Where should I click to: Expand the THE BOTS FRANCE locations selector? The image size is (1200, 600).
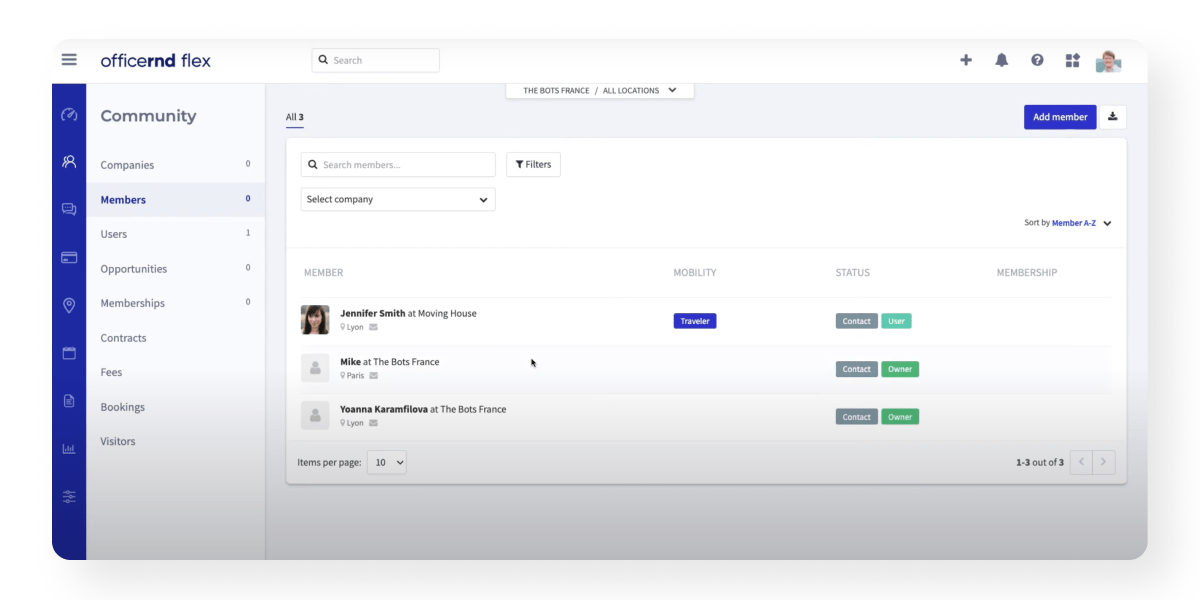598,90
